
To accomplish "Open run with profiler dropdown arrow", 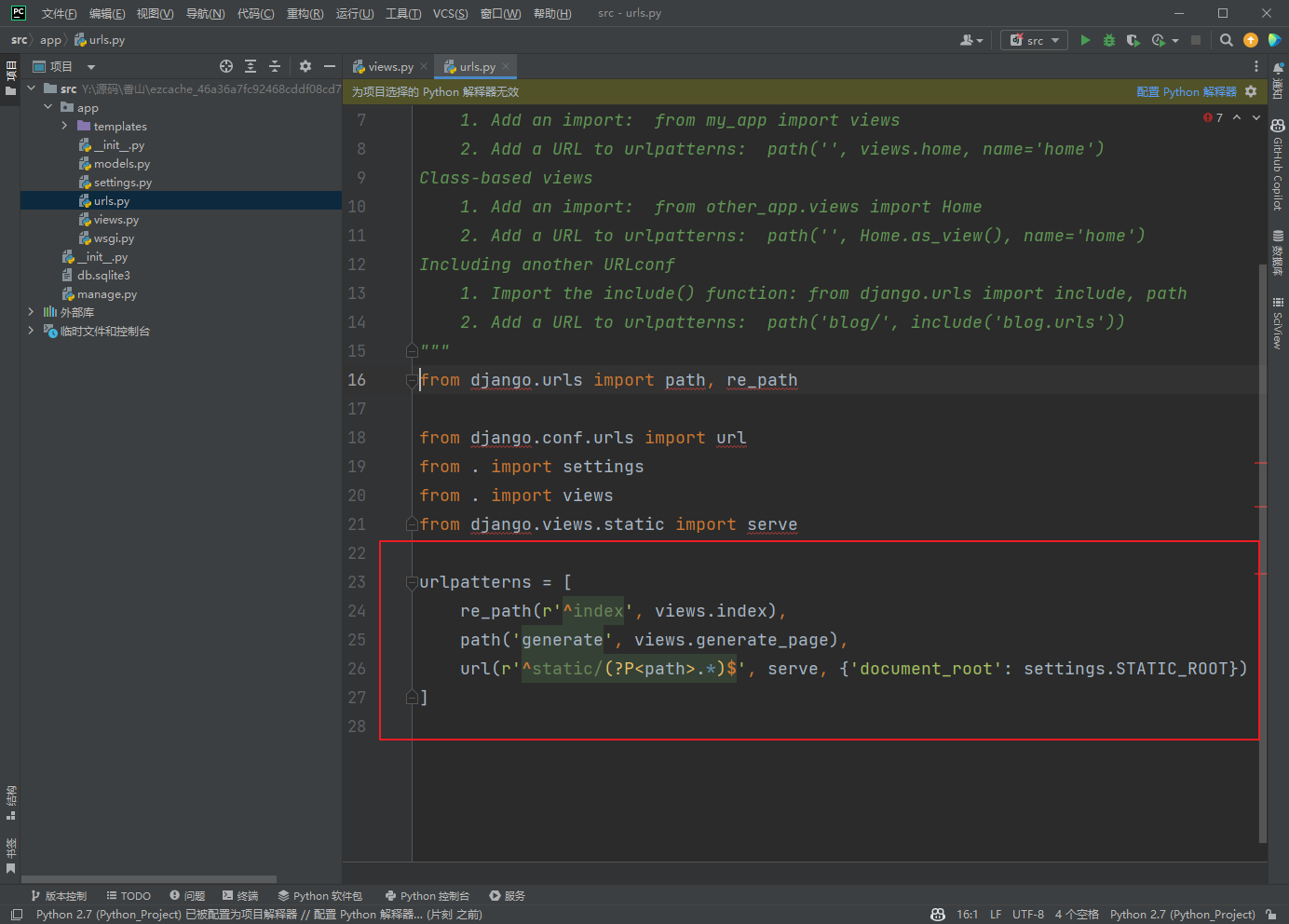I will coord(1175,40).
